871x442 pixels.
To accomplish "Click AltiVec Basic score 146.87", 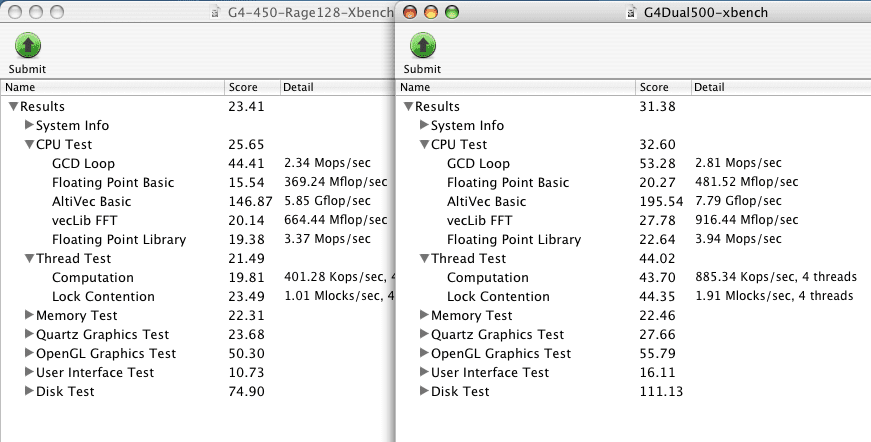I will 251,202.
